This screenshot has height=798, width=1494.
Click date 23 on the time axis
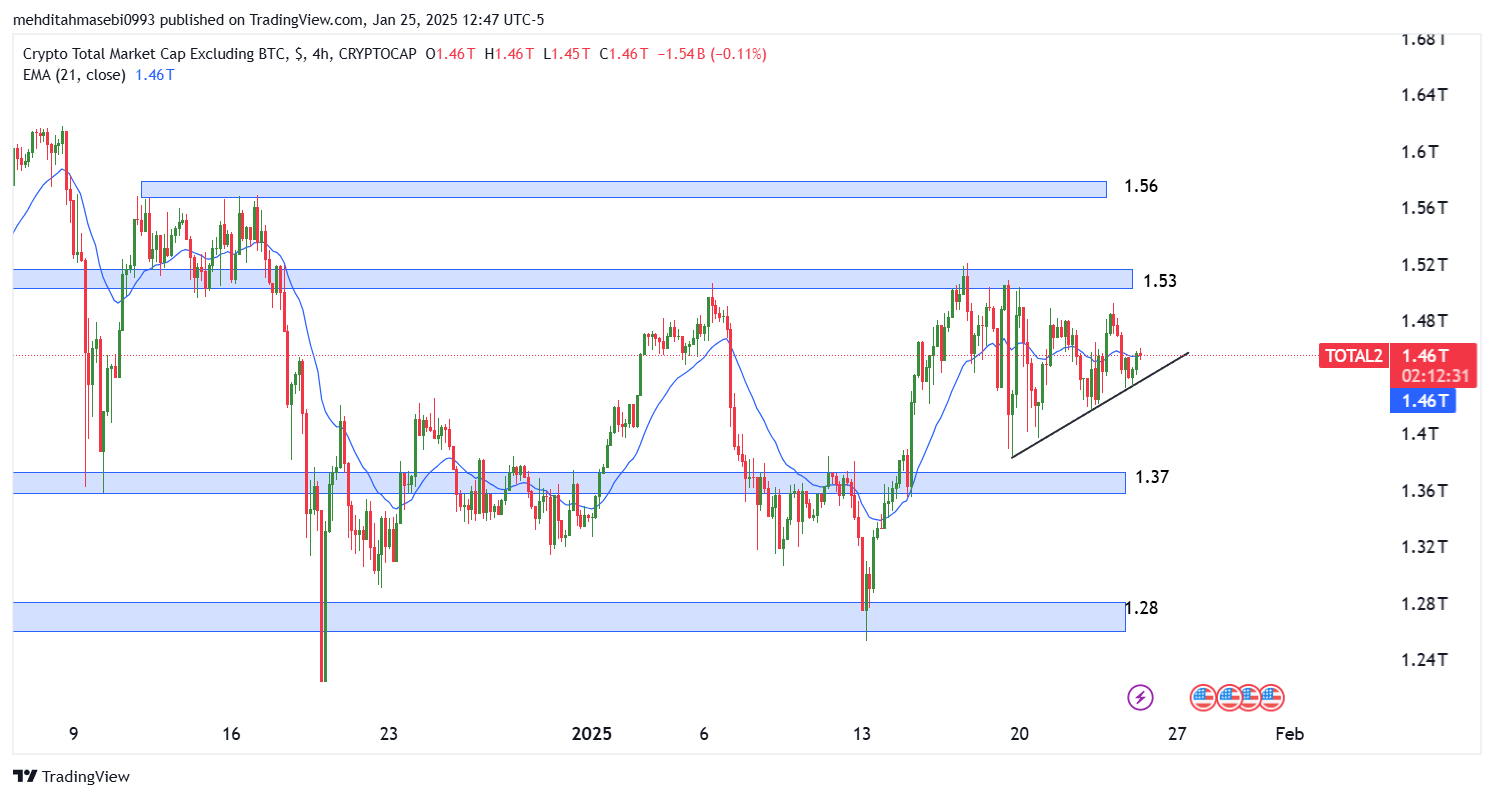[389, 734]
